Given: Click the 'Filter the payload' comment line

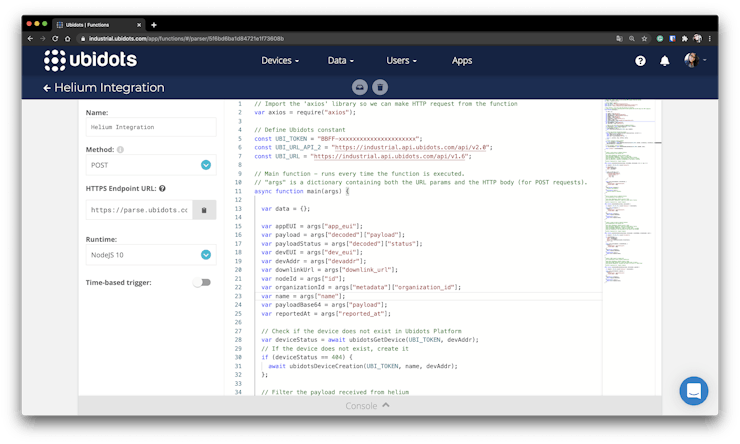Looking at the screenshot, I should 335,392.
